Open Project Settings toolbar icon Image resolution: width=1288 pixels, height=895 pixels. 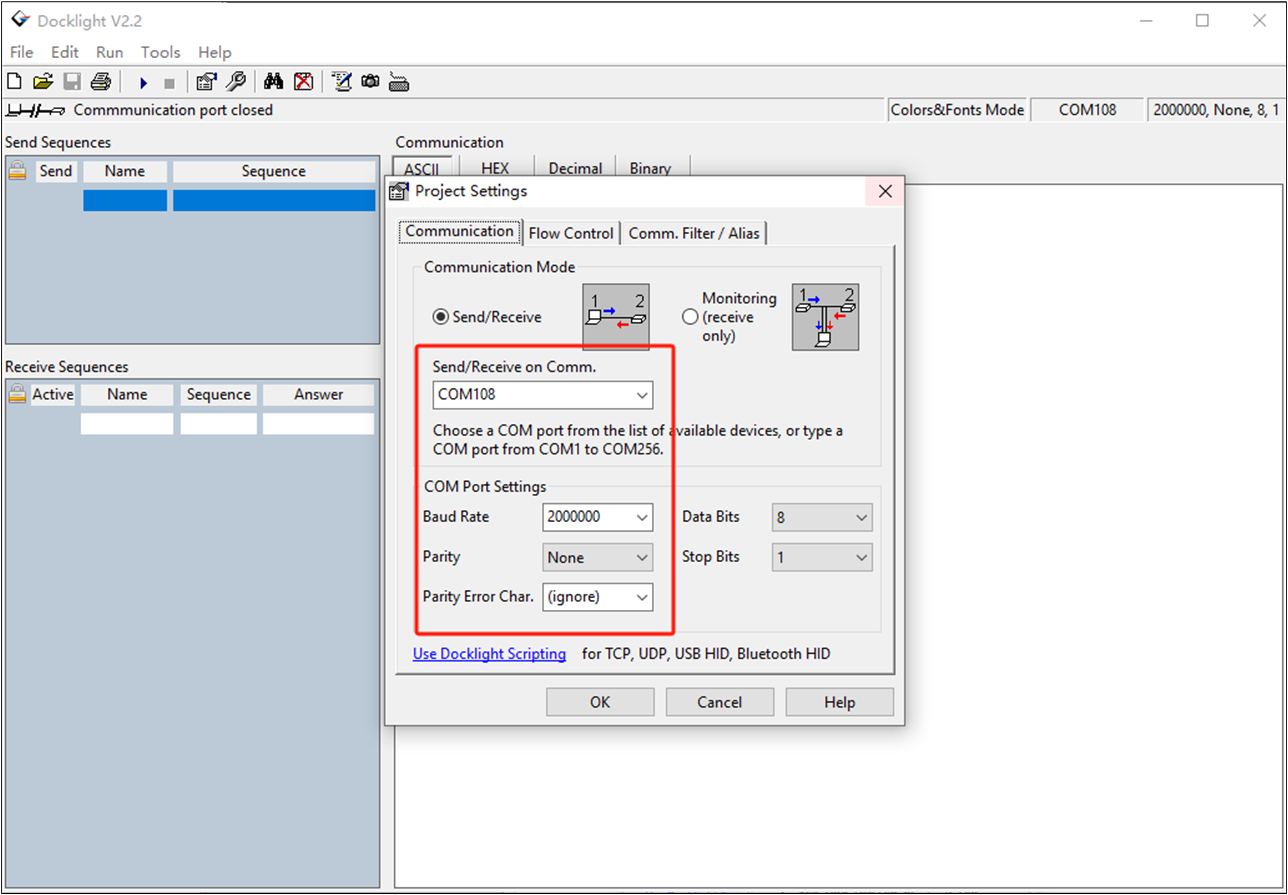click(206, 82)
